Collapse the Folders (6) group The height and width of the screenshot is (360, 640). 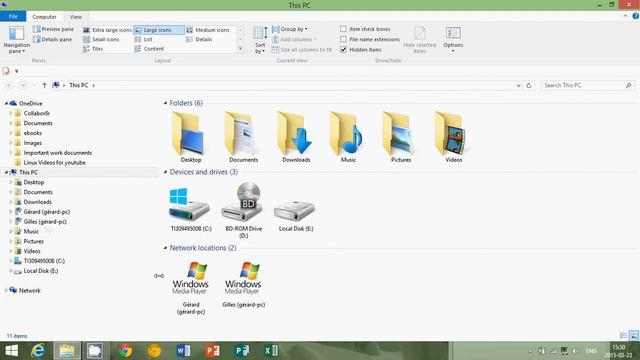click(x=165, y=103)
